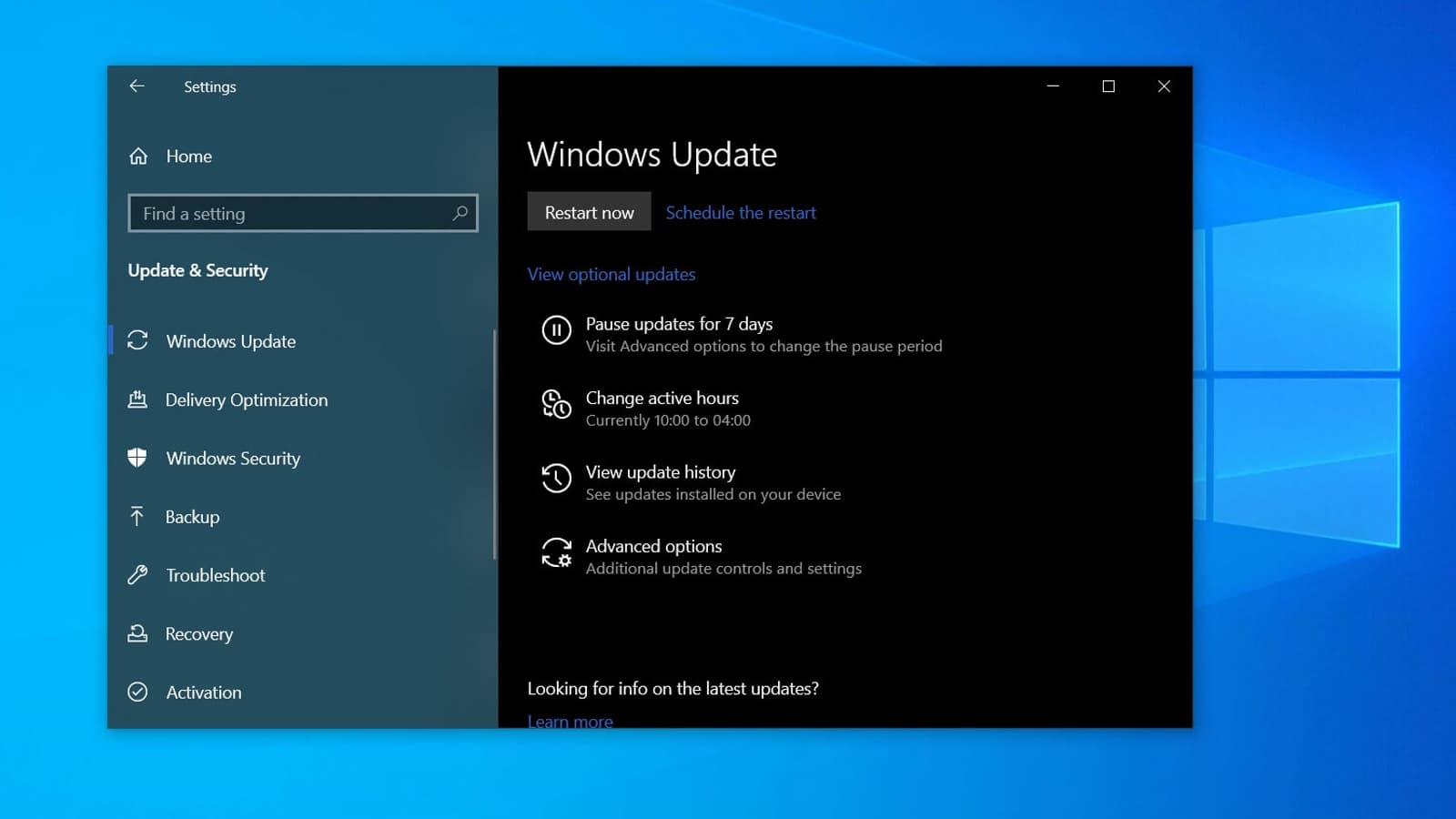Open the Home icon in sidebar
This screenshot has width=1456, height=819.
138,157
